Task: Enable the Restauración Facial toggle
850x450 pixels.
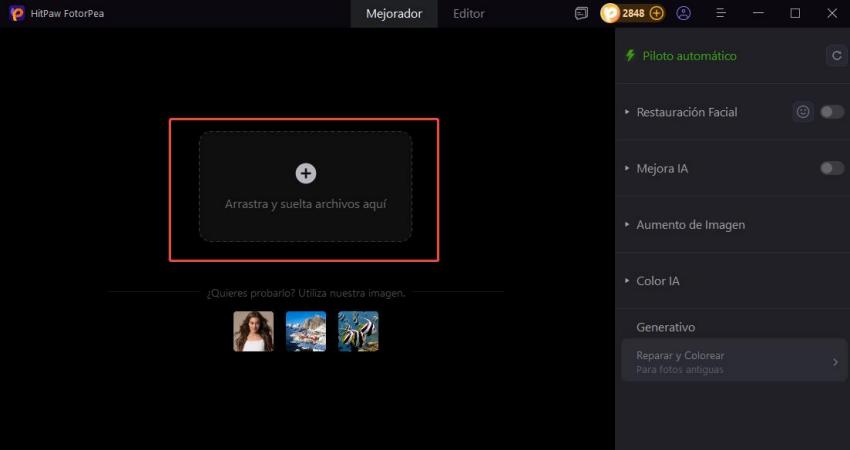Action: point(832,112)
